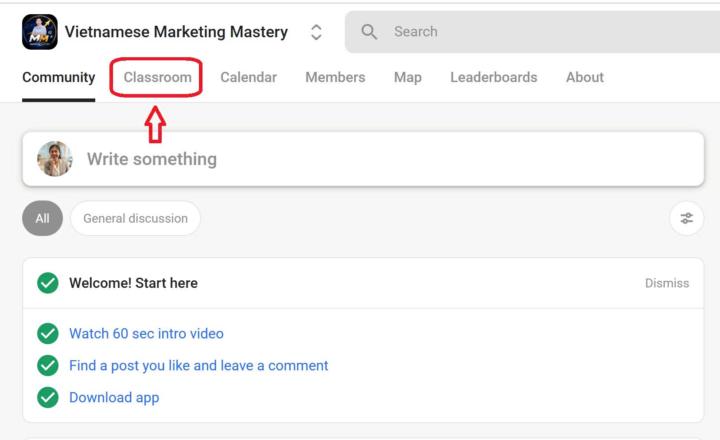This screenshot has height=440, width=720.
Task: Open Find a post you like and leave a comment
Action: (x=198, y=366)
